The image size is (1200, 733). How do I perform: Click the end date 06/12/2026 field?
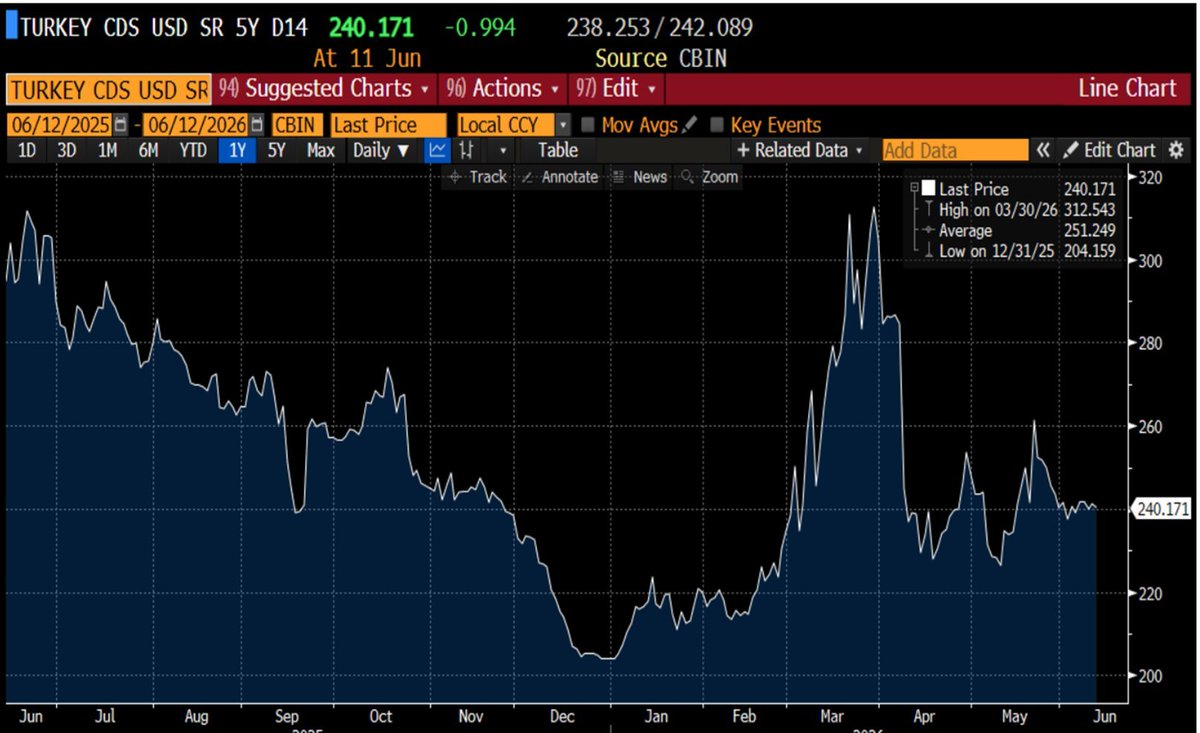pyautogui.click(x=197, y=125)
